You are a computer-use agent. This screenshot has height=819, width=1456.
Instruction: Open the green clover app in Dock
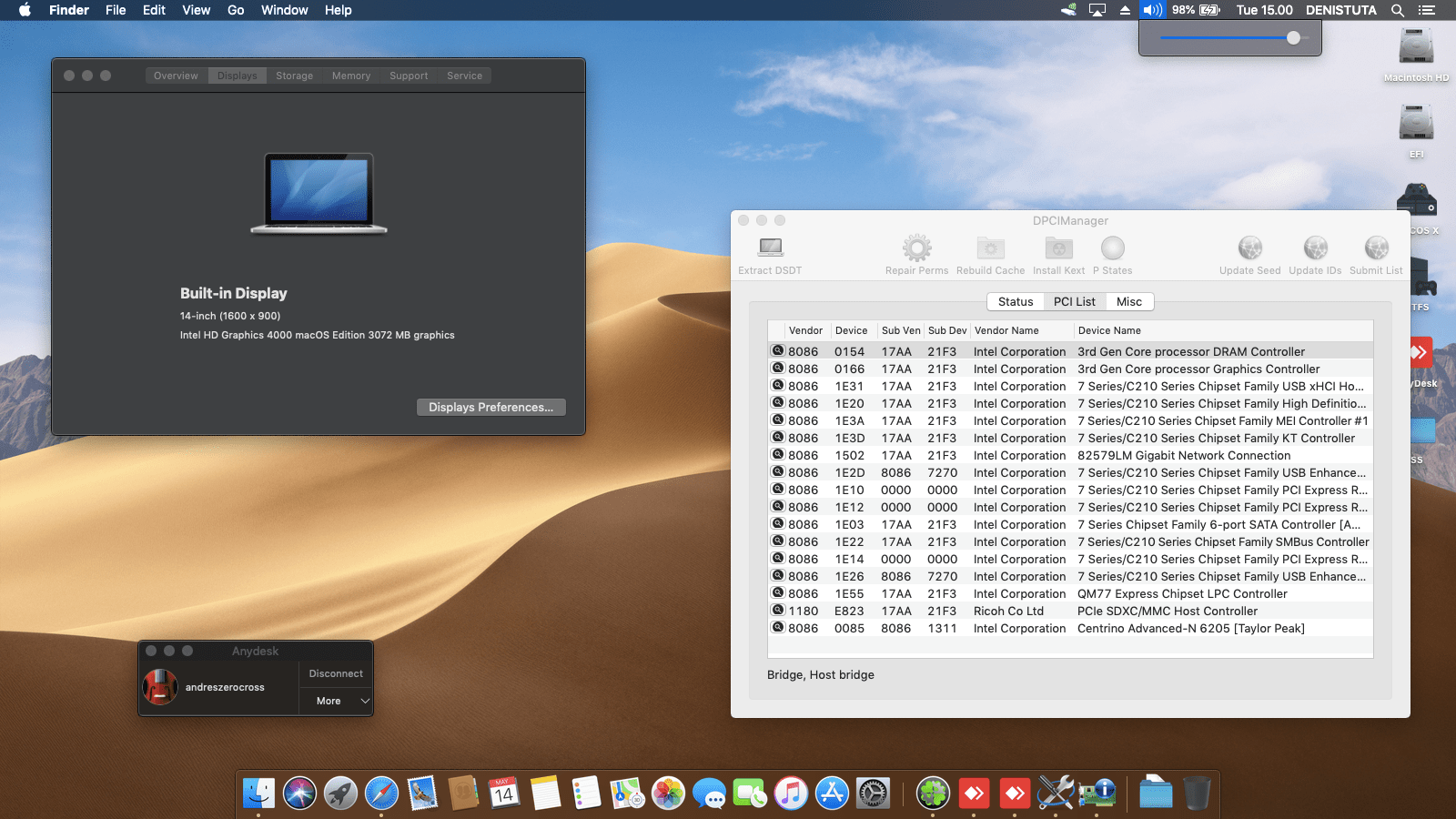(x=933, y=794)
